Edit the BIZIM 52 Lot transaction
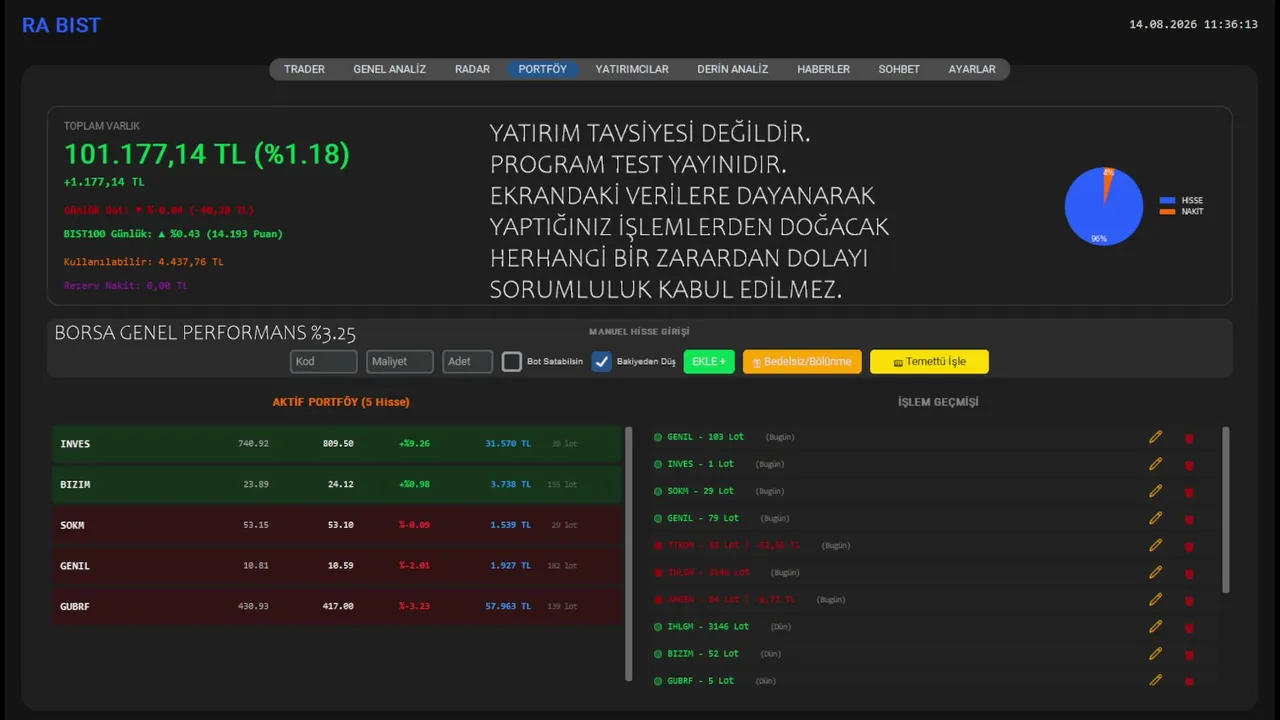 [x=1156, y=653]
